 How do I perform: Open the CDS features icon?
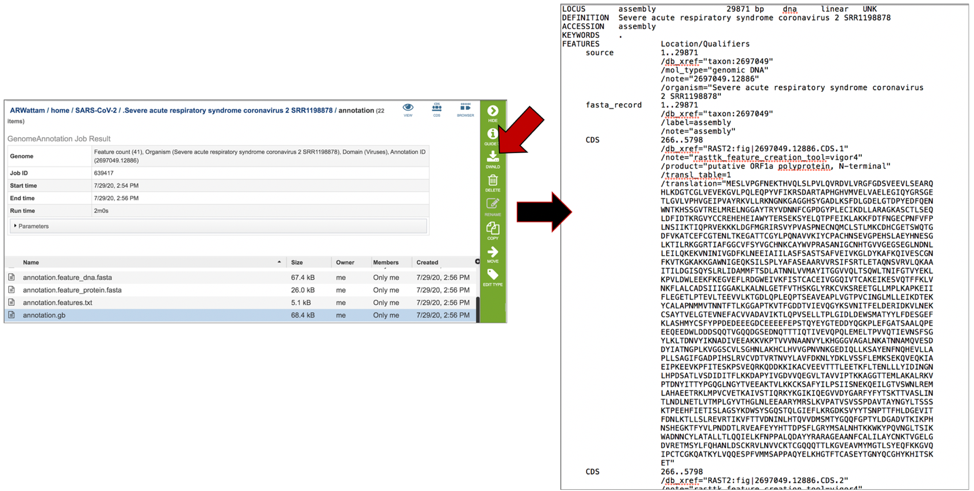[437, 109]
